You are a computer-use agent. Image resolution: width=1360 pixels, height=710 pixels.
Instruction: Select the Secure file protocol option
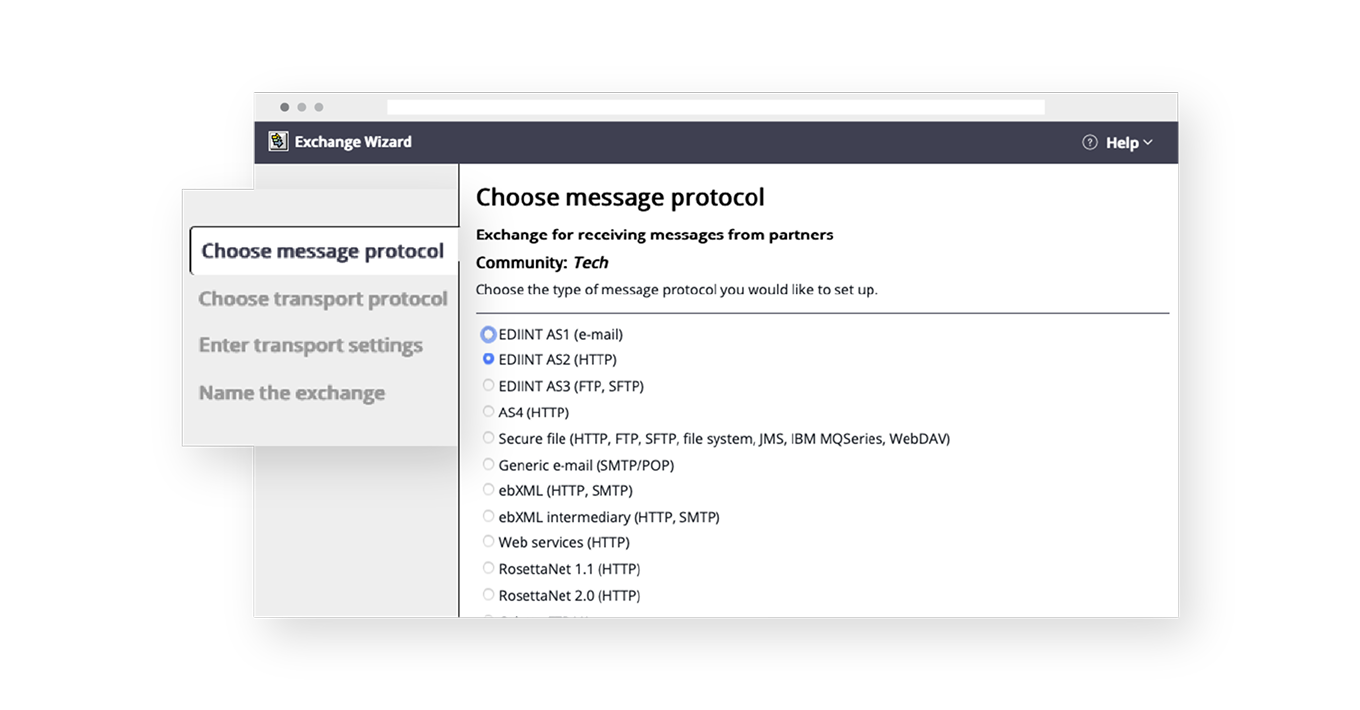point(488,438)
